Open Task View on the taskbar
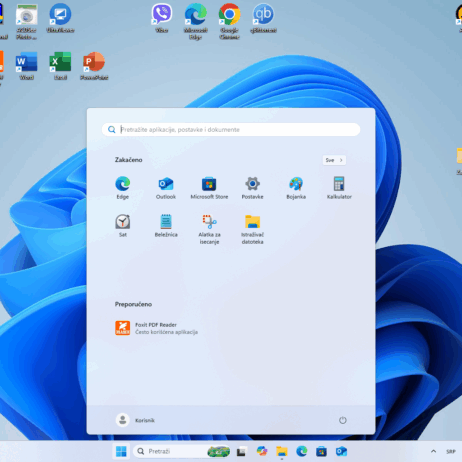The width and height of the screenshot is (462, 462). point(242,451)
